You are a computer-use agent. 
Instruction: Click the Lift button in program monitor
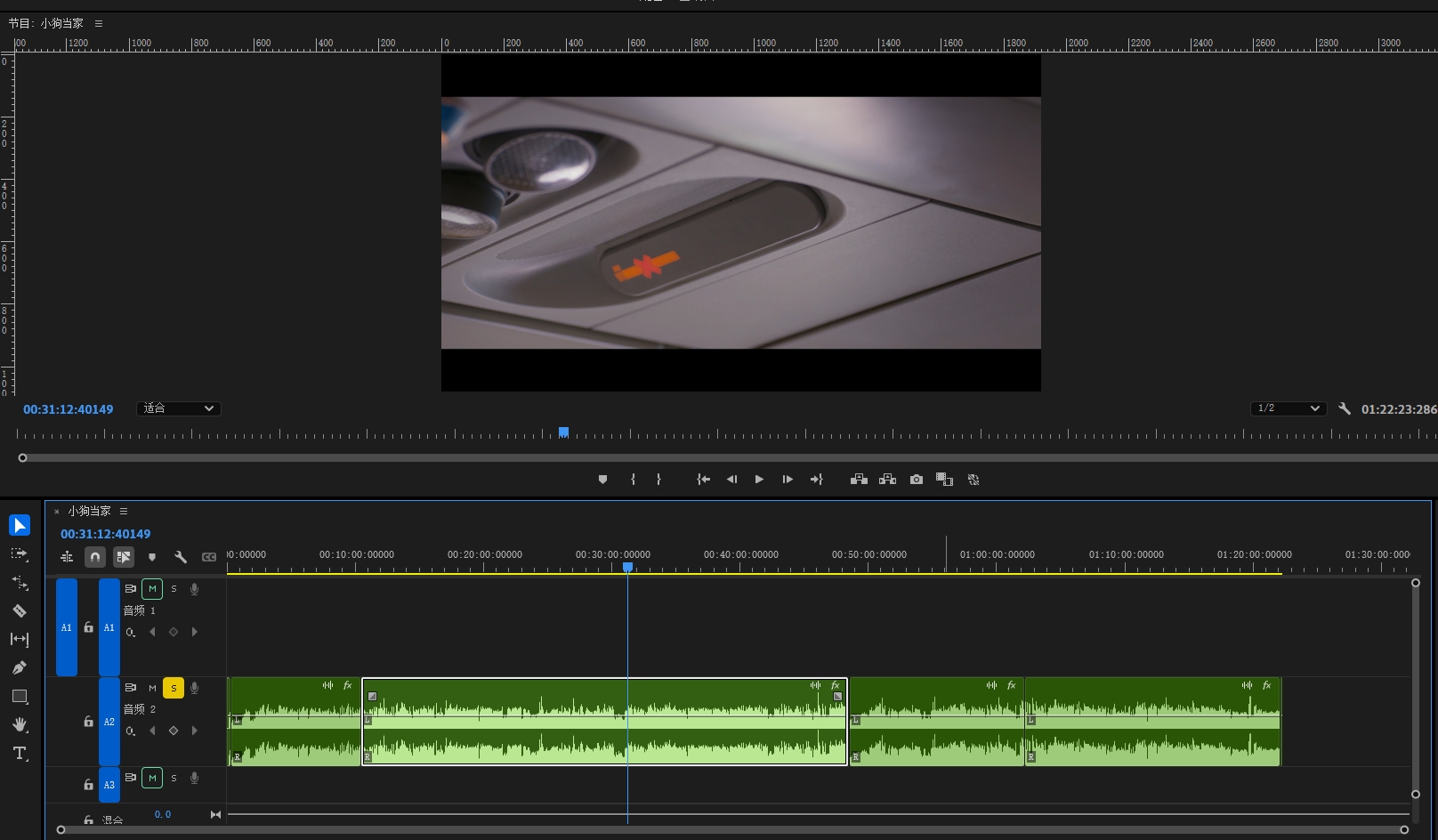coord(859,480)
